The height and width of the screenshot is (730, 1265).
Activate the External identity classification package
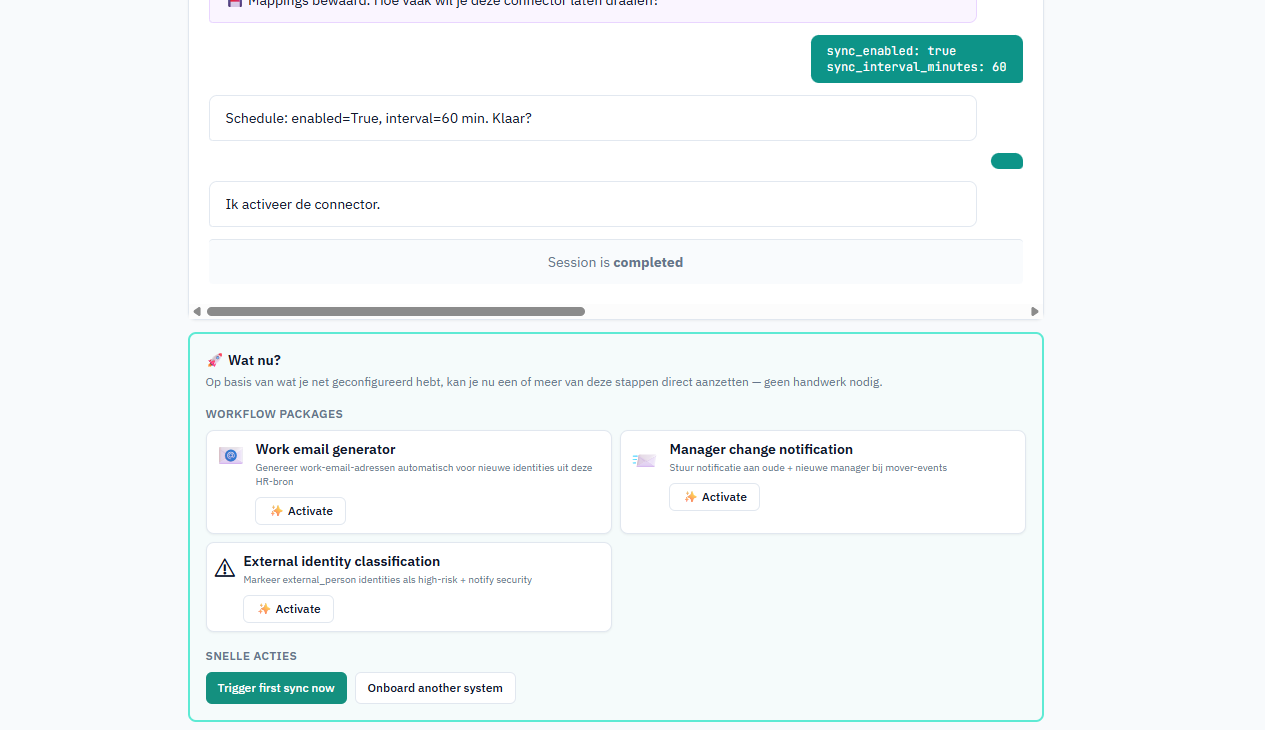(x=288, y=609)
